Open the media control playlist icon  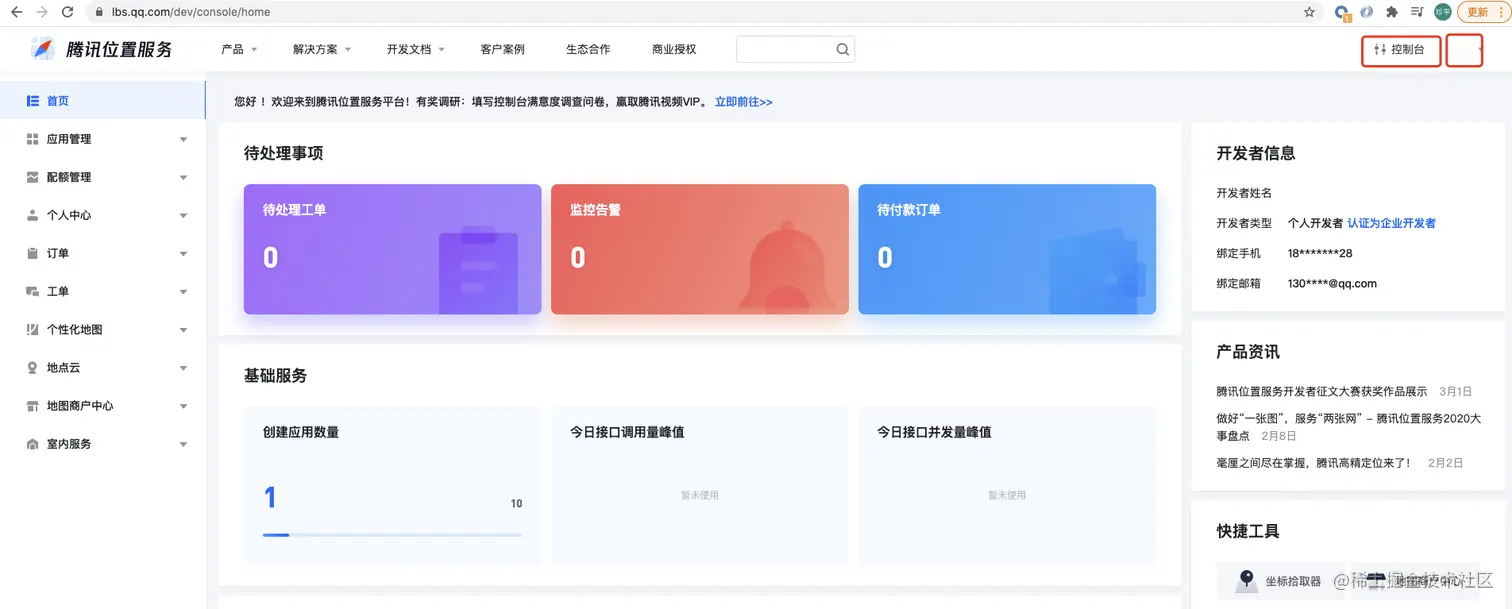pos(1417,12)
